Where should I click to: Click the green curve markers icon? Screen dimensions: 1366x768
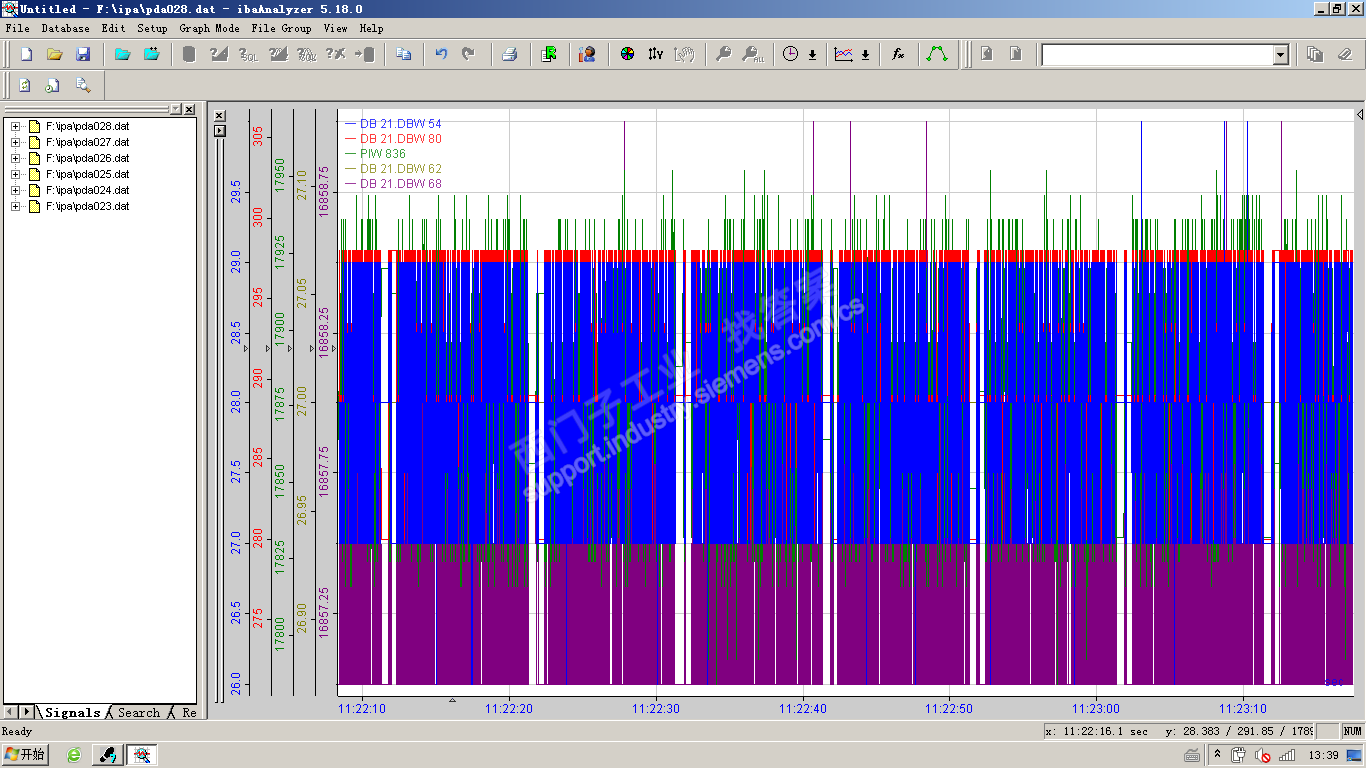click(937, 54)
